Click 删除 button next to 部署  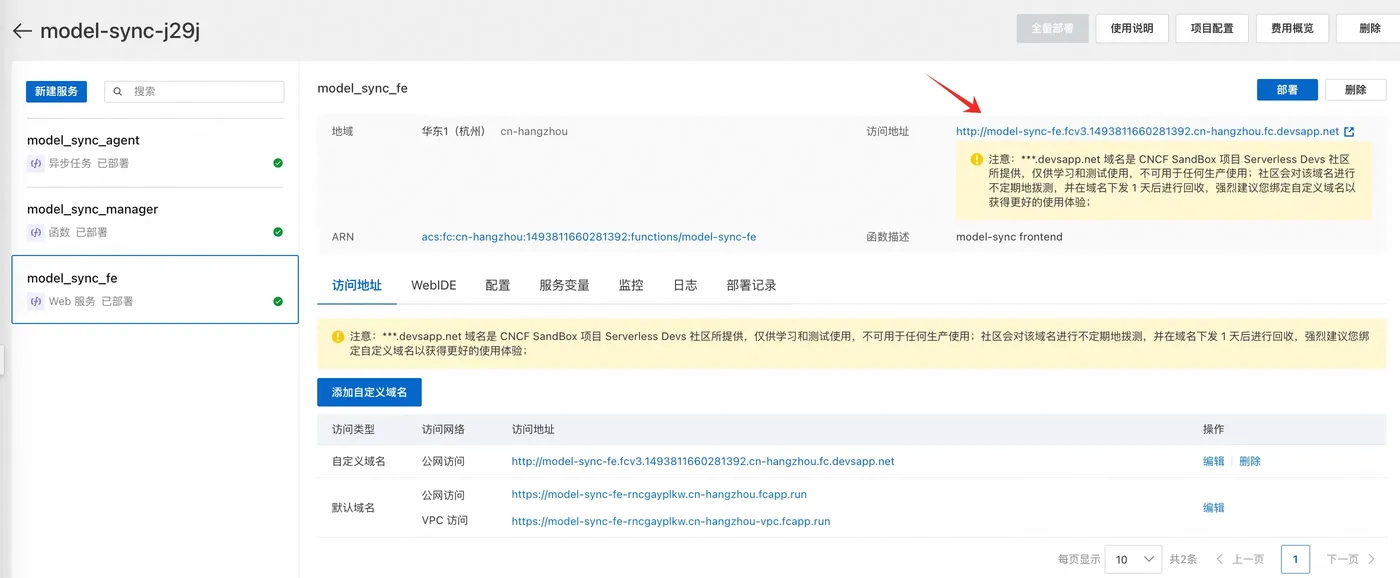tap(1355, 89)
